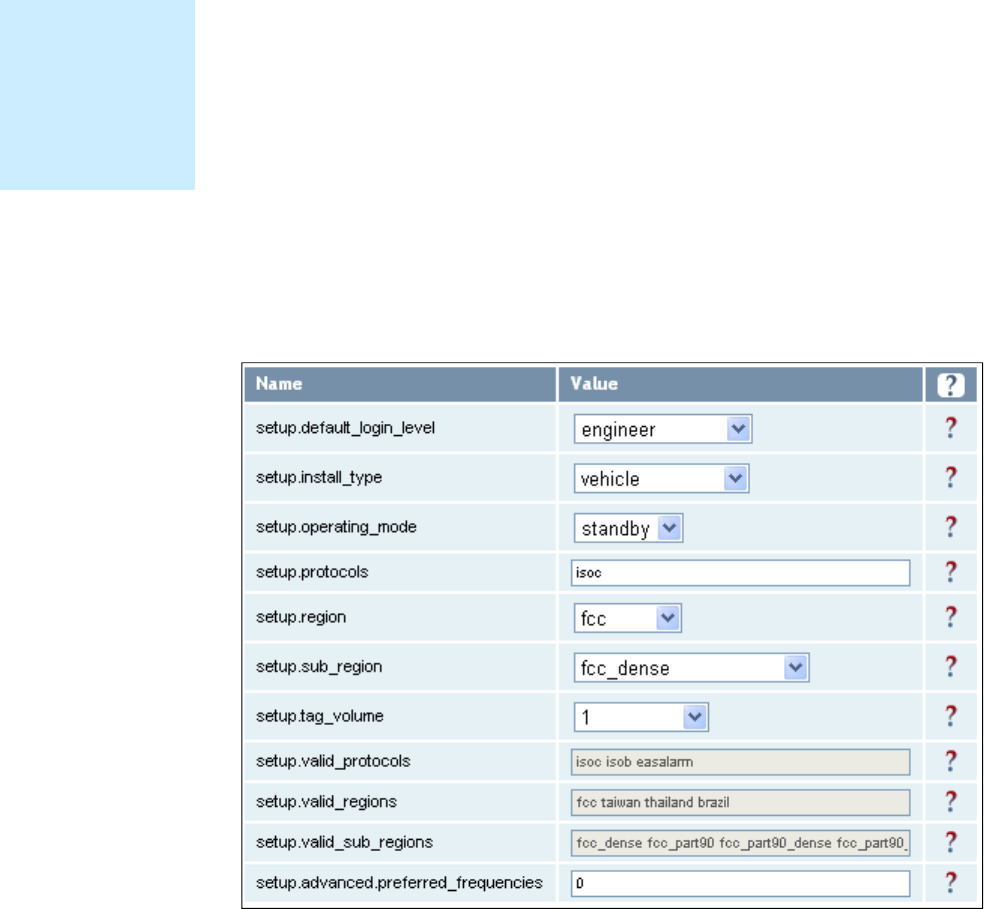The width and height of the screenshot is (984, 909).
Task: Open the operating mode dropdown showing standby
Action: (x=628, y=528)
